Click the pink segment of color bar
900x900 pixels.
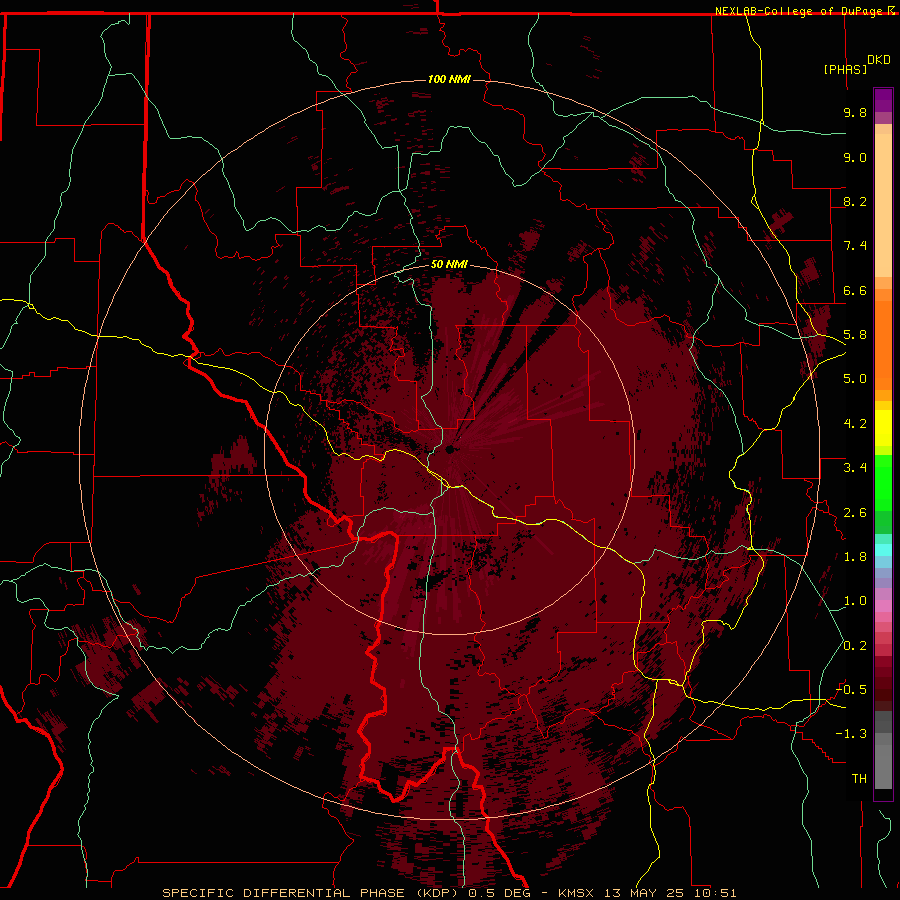(x=883, y=606)
